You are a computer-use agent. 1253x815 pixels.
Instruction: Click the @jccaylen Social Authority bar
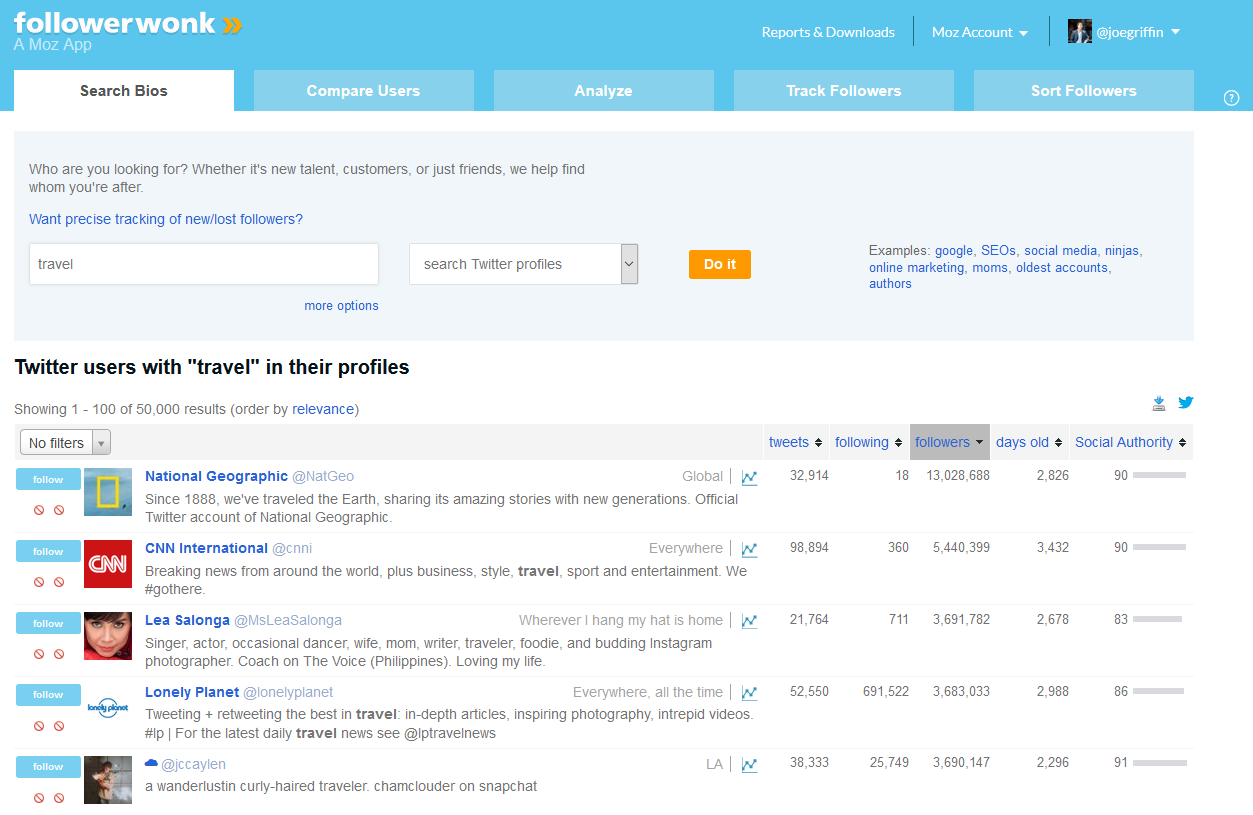(1159, 763)
